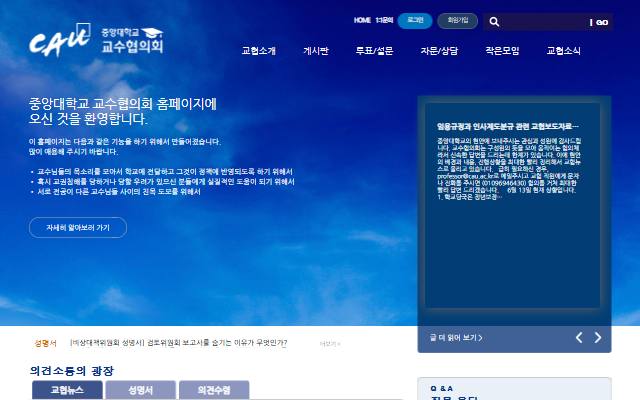640x400 pixels.
Task: Open the 1:1문의 link
Action: [x=384, y=20]
